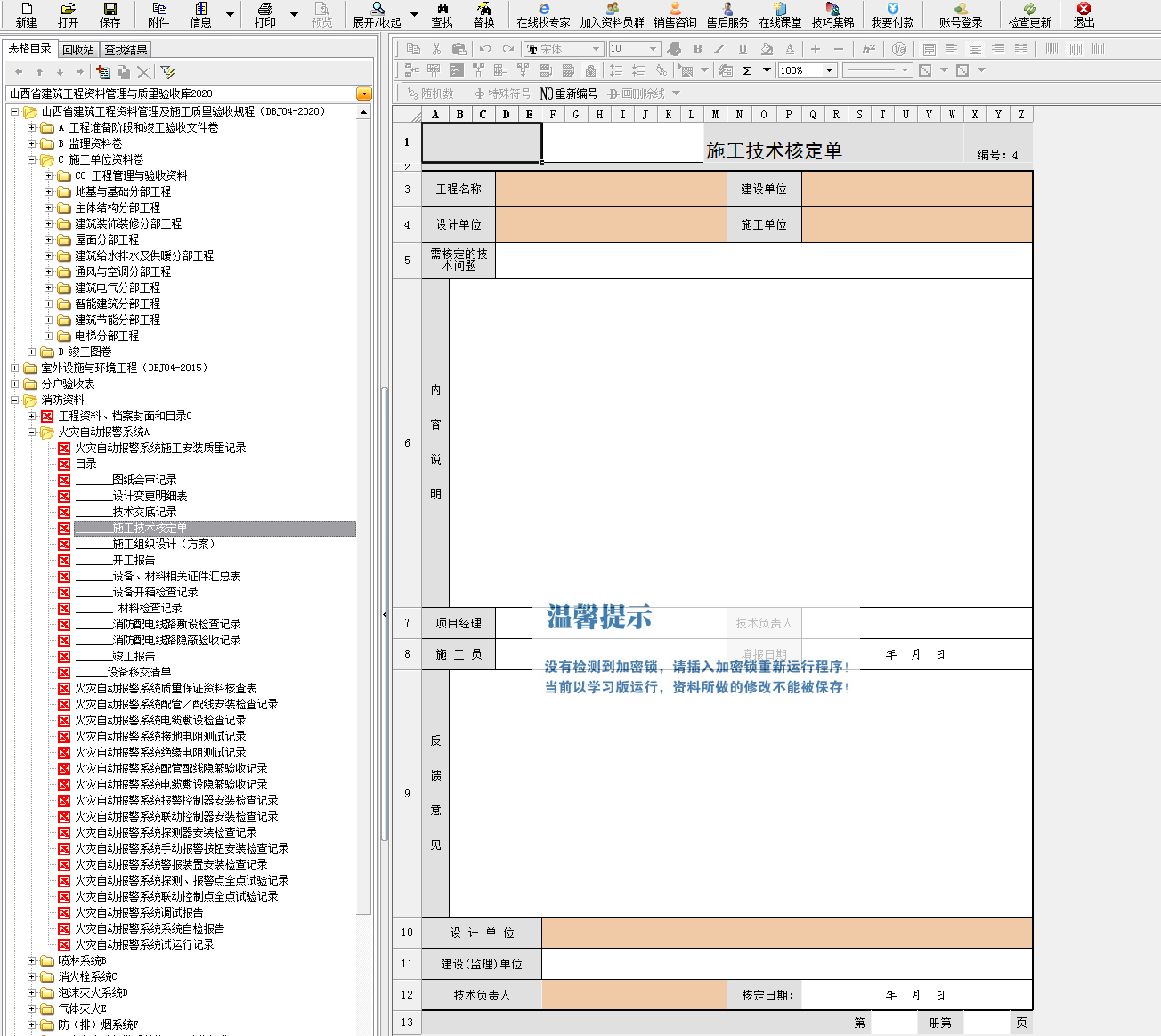This screenshot has width=1161, height=1036.
Task: Click the paste clipboard icon
Action: [459, 49]
